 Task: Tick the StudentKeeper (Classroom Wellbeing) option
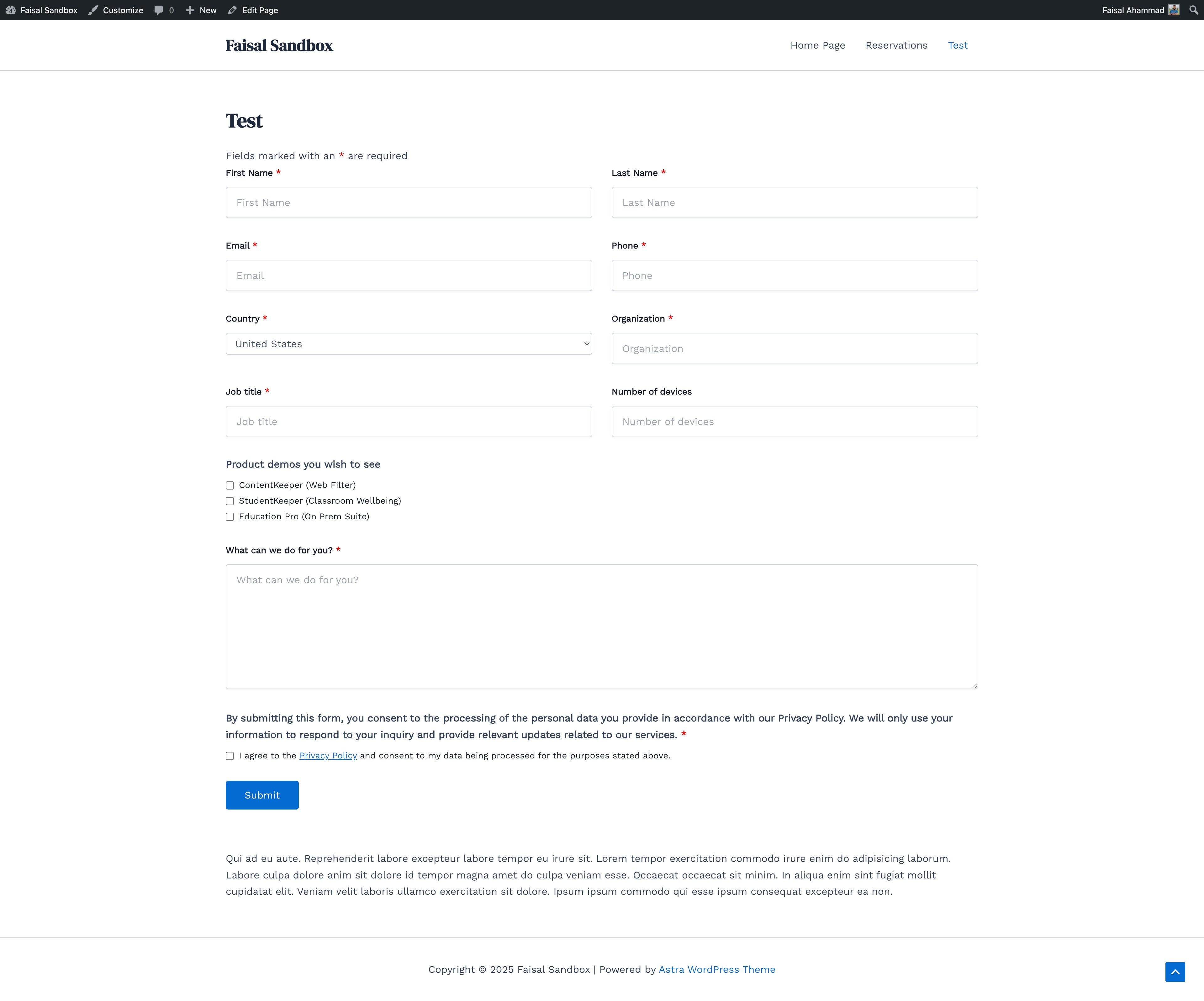[230, 501]
